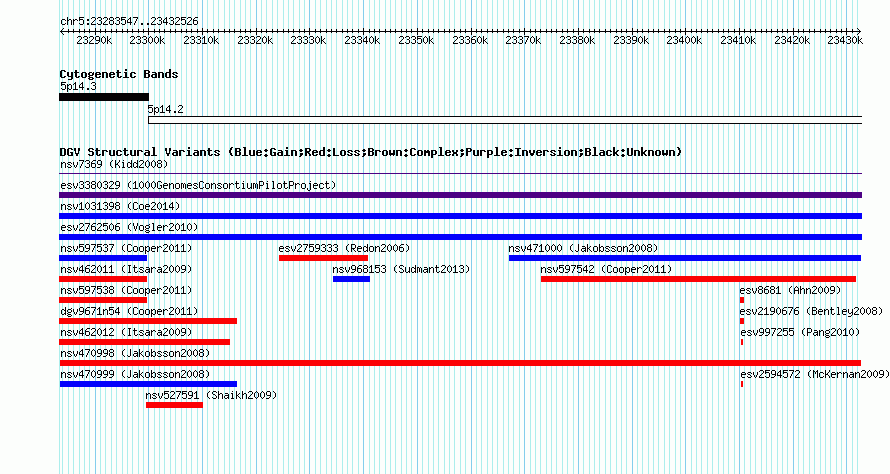Click the Cytogenetic Bands track title
Viewport: 890px width, 474px height.
(x=119, y=74)
